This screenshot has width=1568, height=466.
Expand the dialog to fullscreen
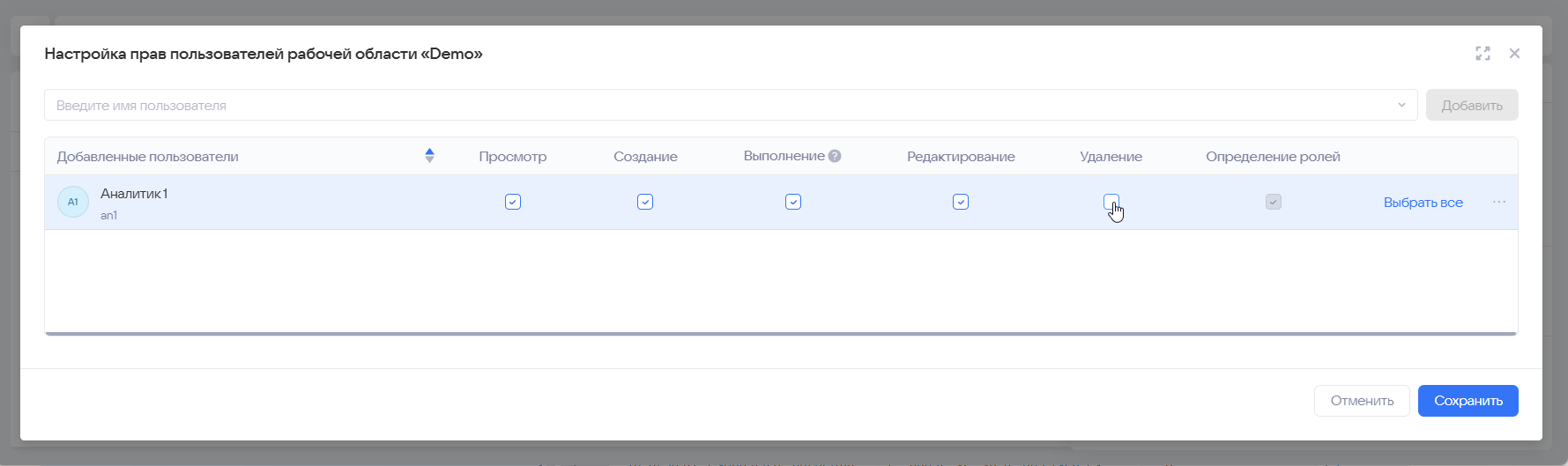tap(1483, 54)
